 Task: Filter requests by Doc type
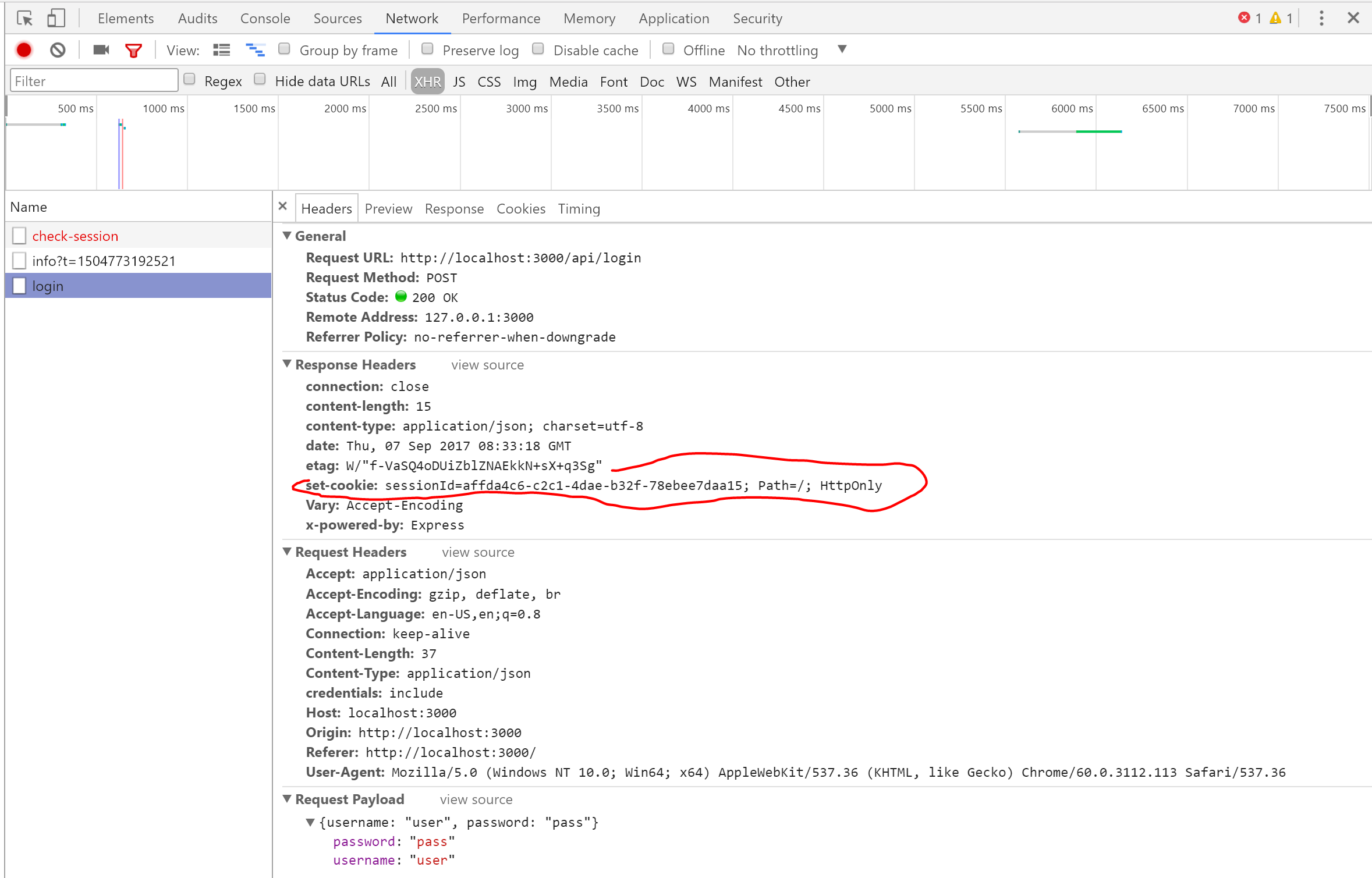652,81
